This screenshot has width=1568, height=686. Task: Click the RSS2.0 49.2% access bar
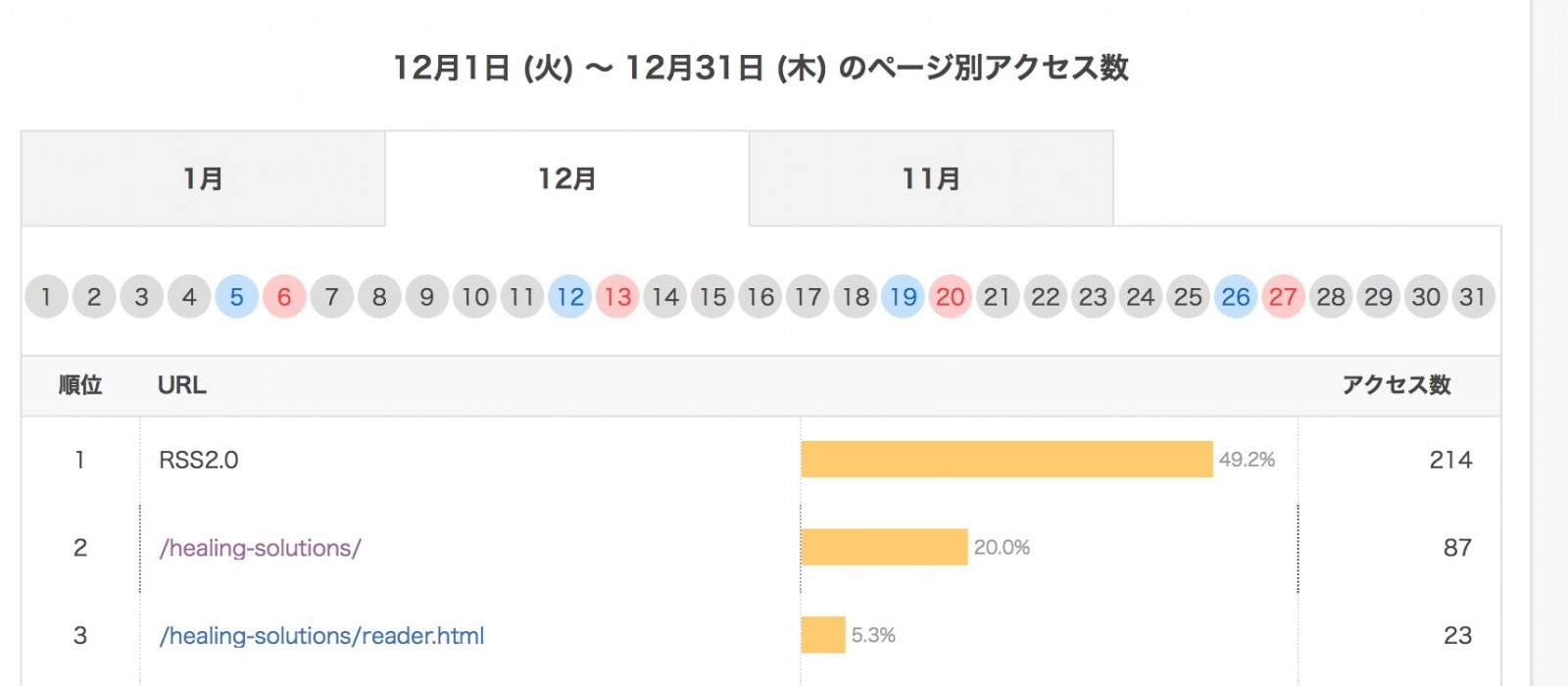tap(1006, 460)
